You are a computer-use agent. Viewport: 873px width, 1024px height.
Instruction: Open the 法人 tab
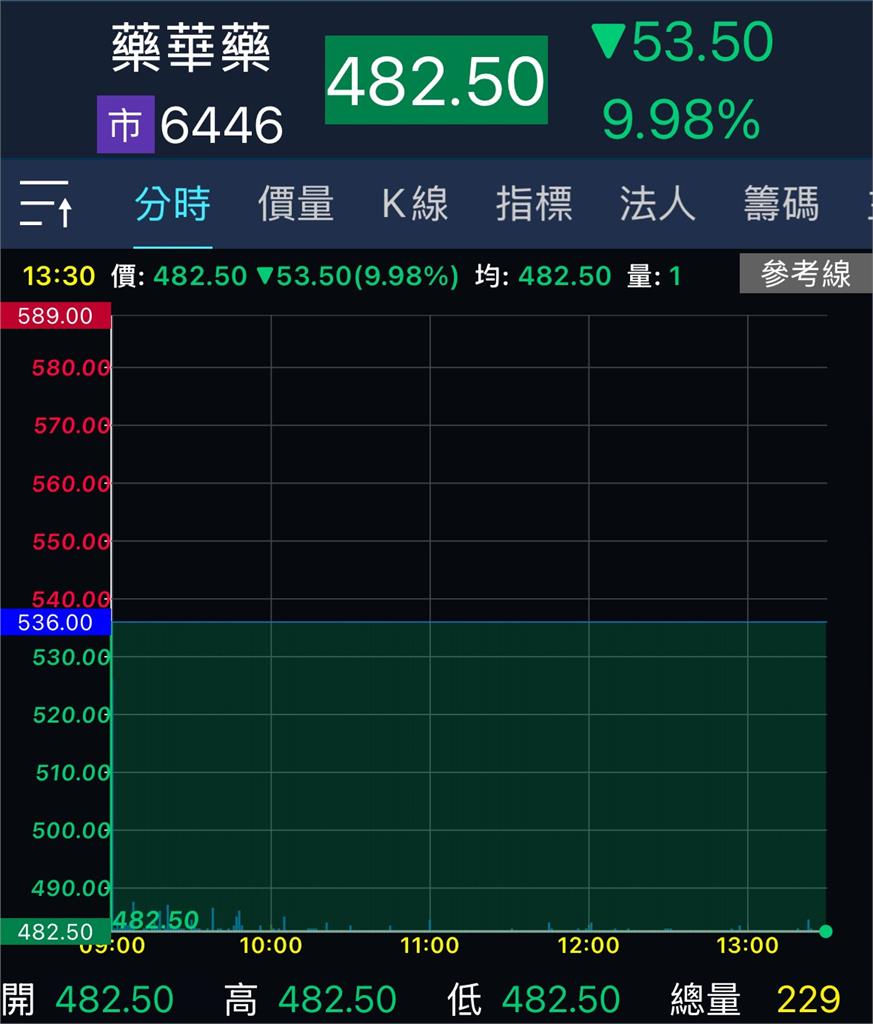(658, 204)
